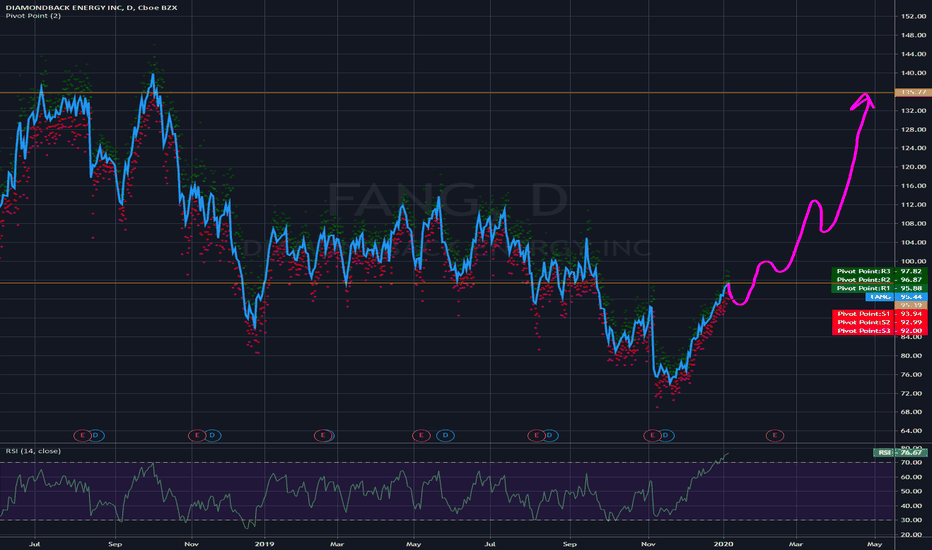The image size is (932, 550).
Task: Click the 104.00 price axis label
Action: (914, 243)
